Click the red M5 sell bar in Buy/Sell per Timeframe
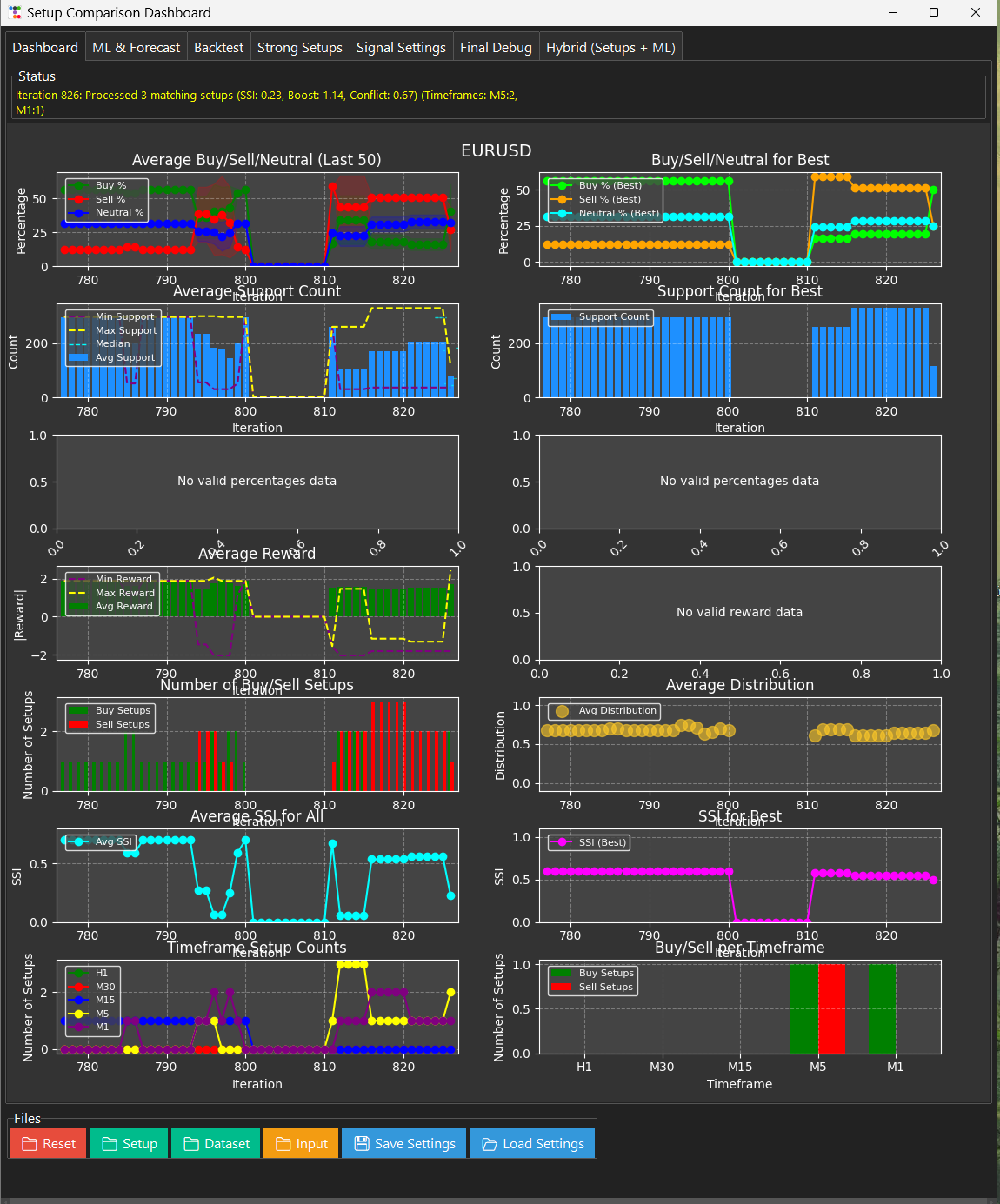The height and width of the screenshot is (1204, 1000). [x=831, y=1009]
